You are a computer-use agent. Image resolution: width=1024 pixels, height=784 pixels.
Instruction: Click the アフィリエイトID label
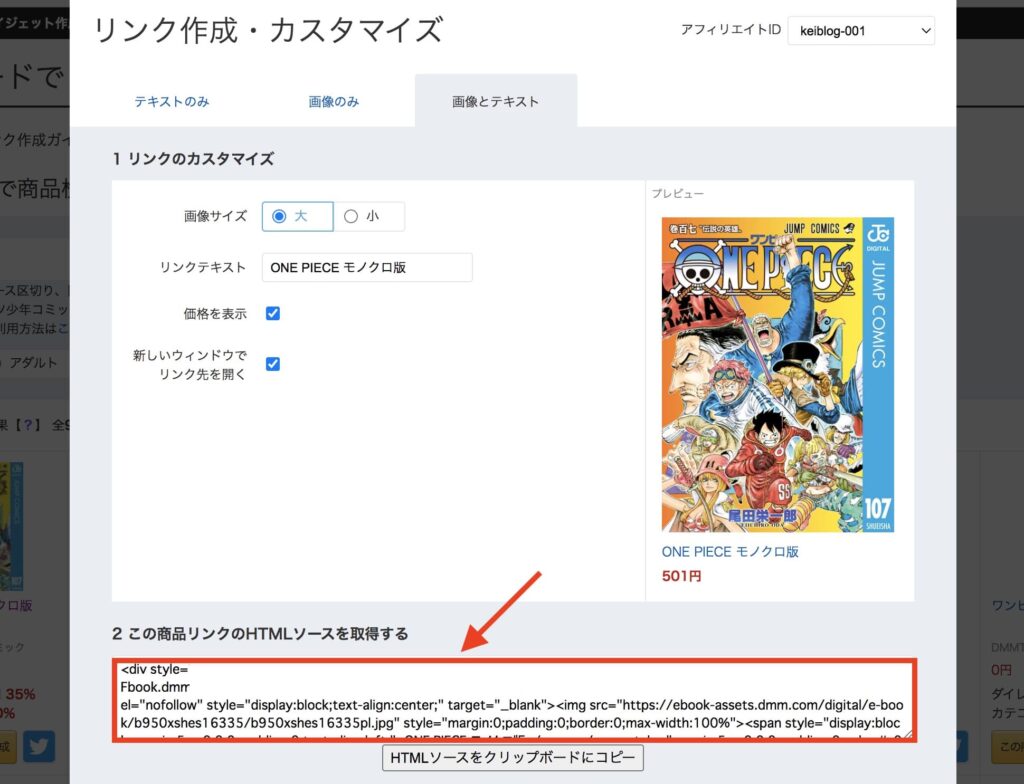tap(731, 30)
